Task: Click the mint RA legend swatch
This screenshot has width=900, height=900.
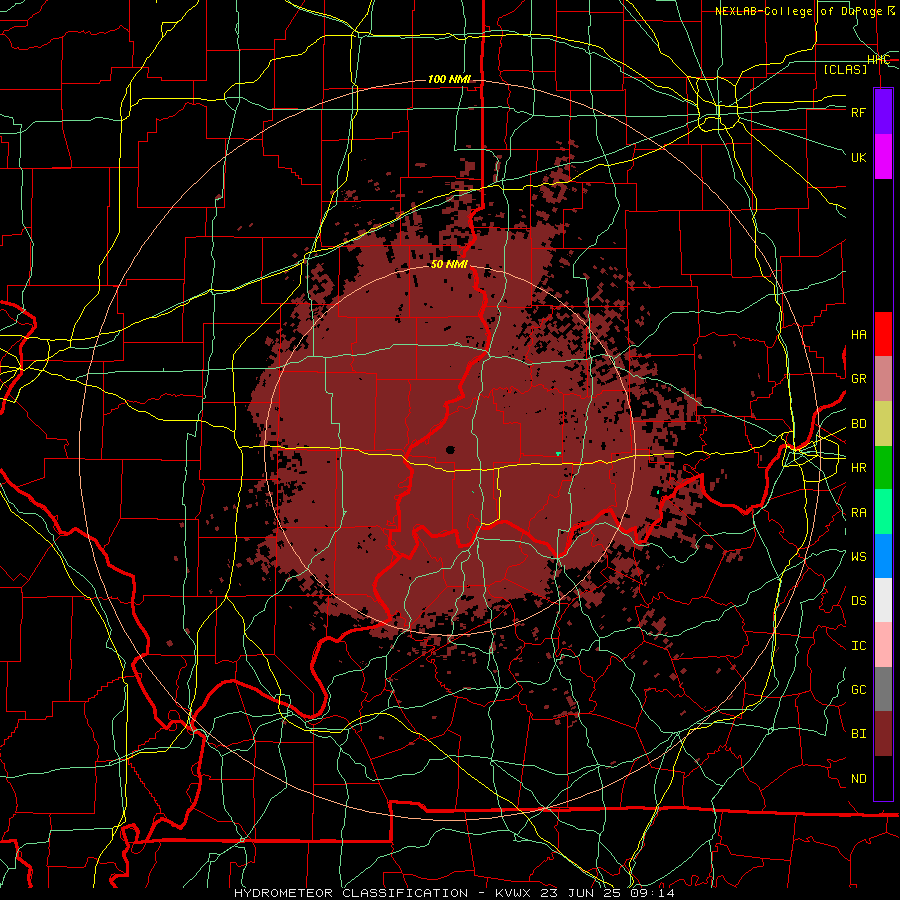Action: 883,512
